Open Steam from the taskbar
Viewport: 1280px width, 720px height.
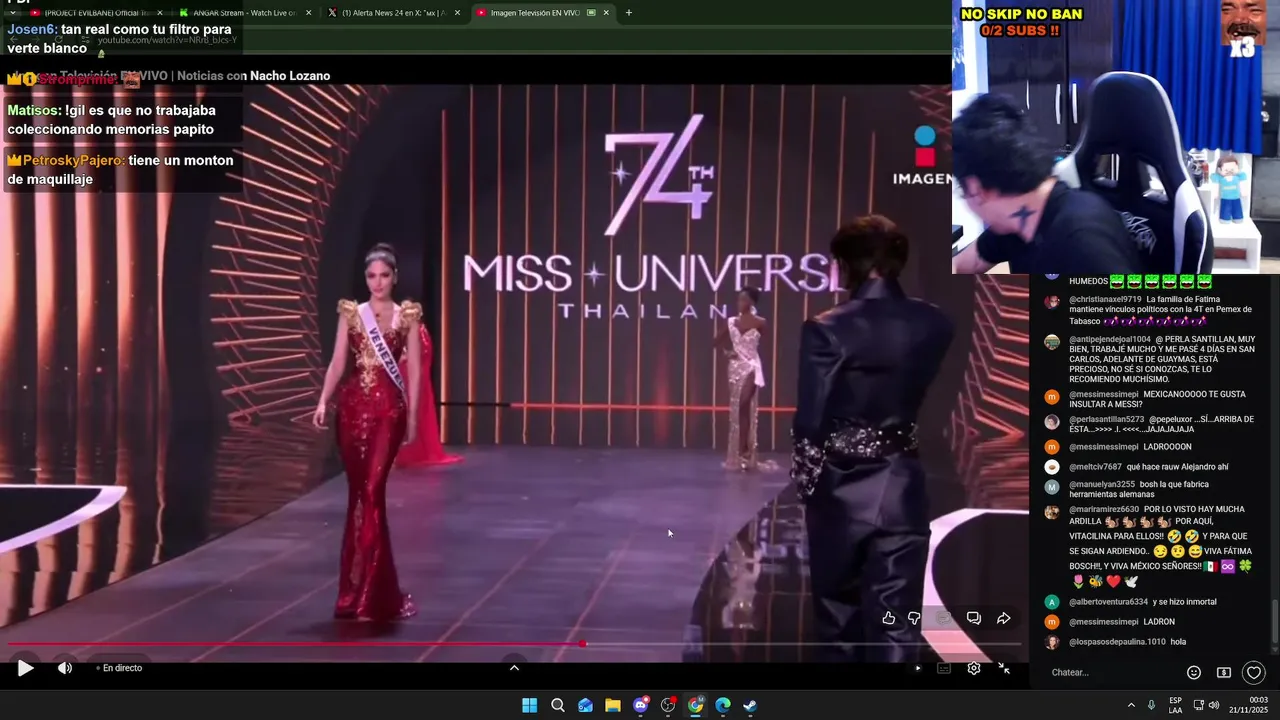[x=750, y=705]
